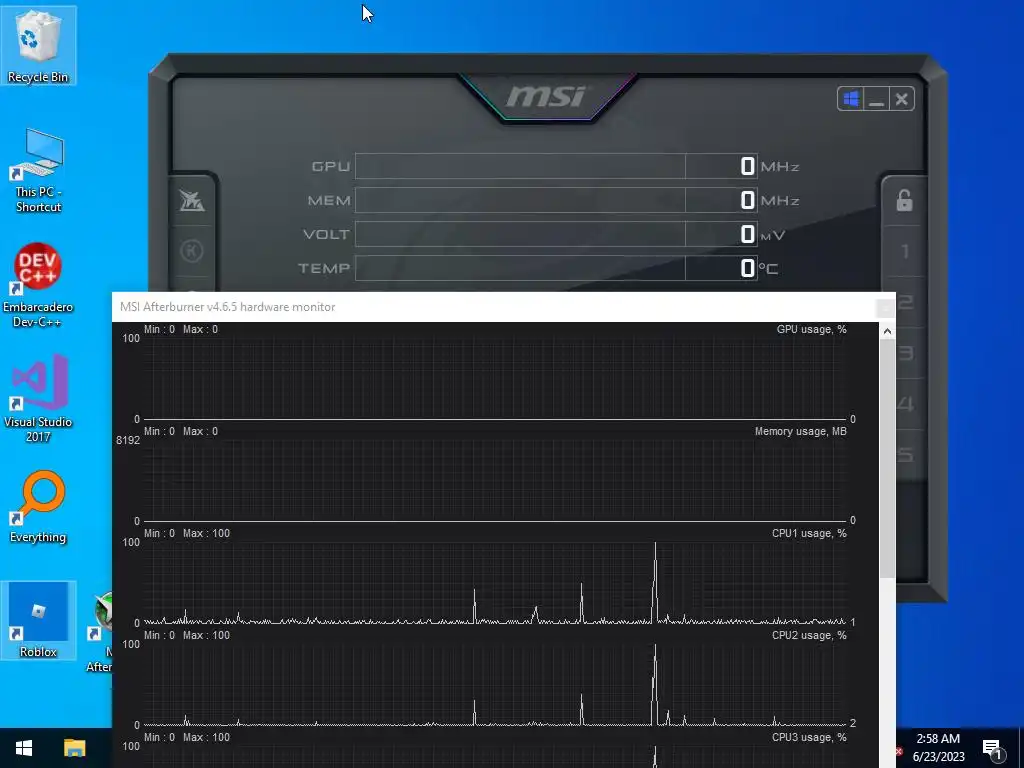Click the taskbar clock showing 2:58 AM
1024x768 pixels.
938,748
